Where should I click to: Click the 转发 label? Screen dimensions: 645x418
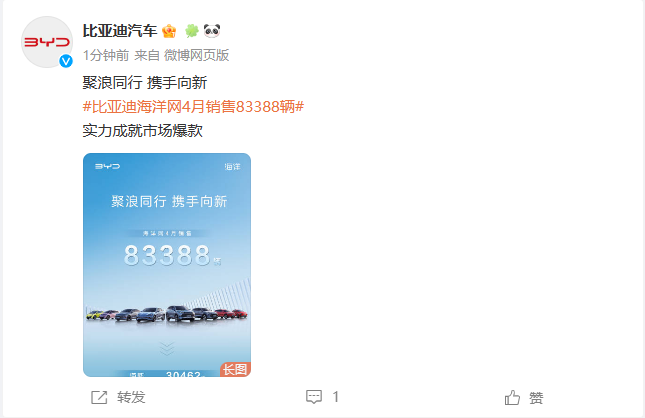pyautogui.click(x=131, y=397)
